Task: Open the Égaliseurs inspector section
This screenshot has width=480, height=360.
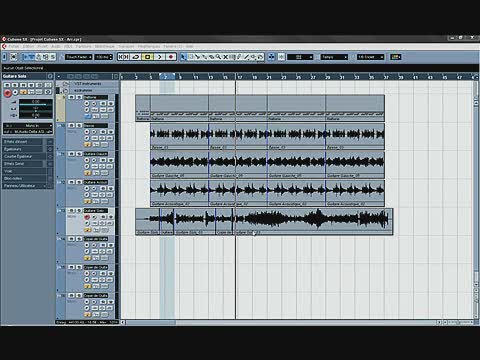Action: (23, 149)
